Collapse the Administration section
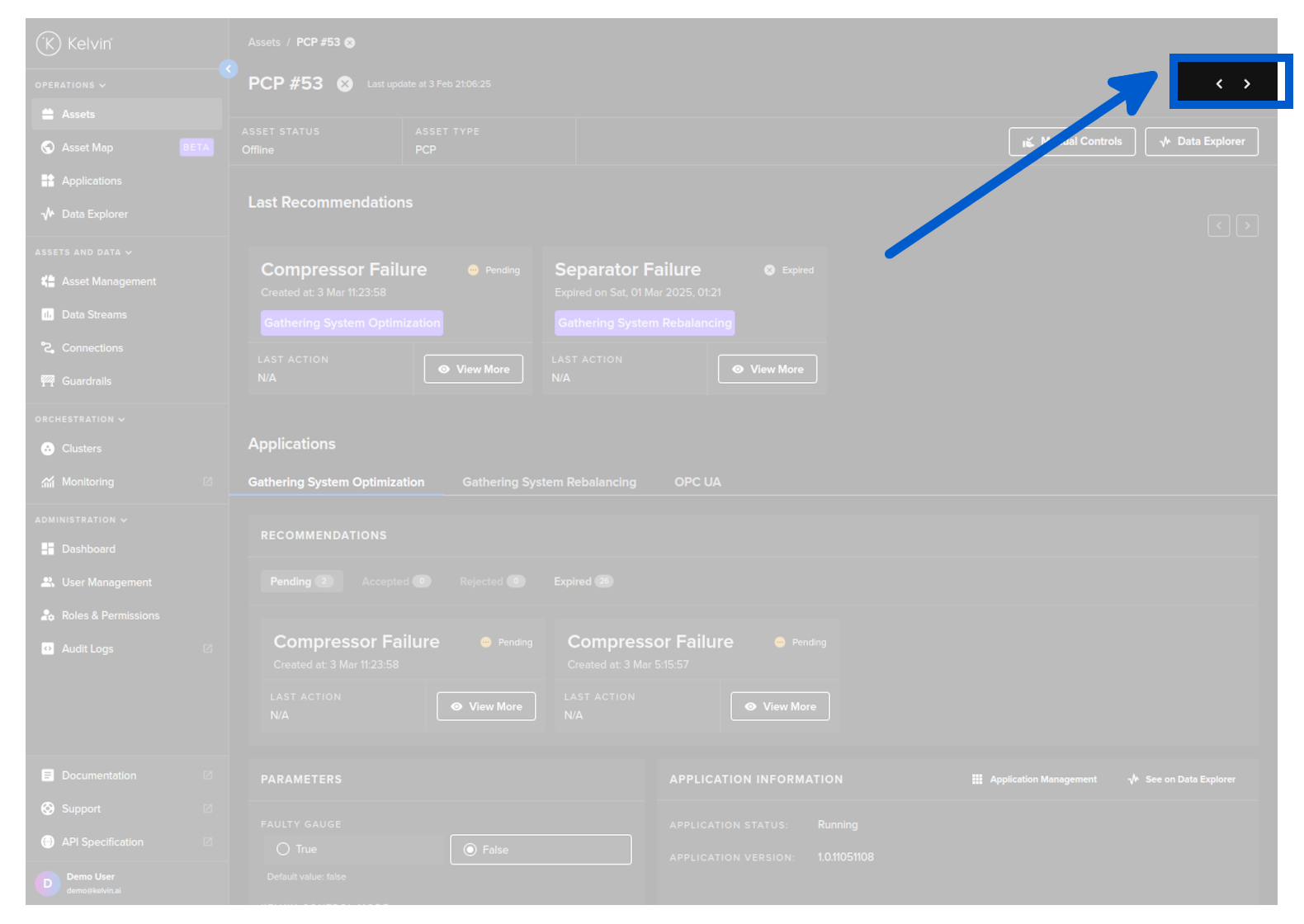Viewport: 1304px width, 924px height. click(81, 520)
